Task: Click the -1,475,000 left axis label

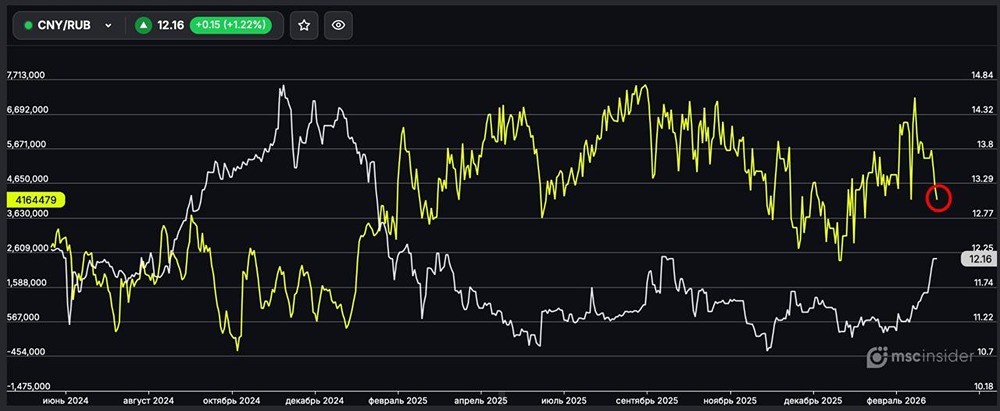Action: click(x=28, y=386)
